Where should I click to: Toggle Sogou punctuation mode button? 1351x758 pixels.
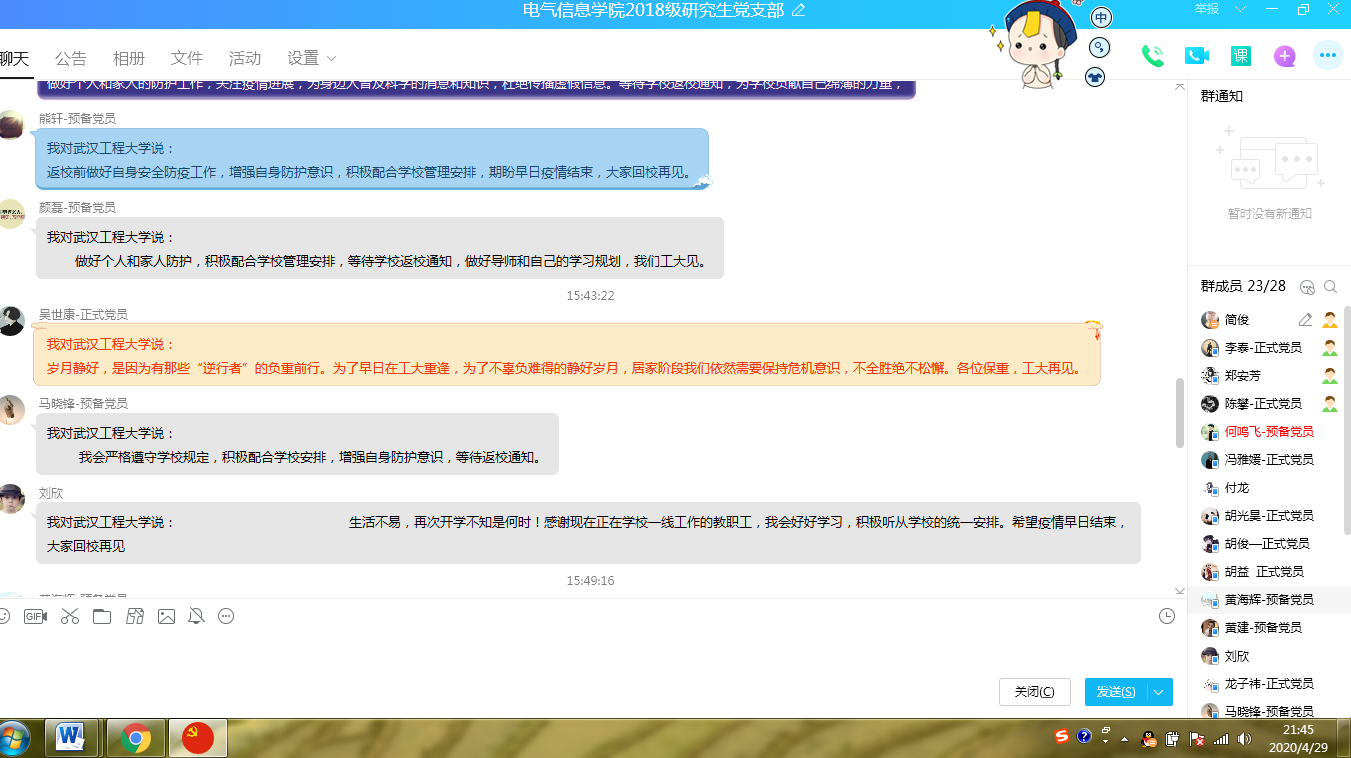[x=1099, y=47]
